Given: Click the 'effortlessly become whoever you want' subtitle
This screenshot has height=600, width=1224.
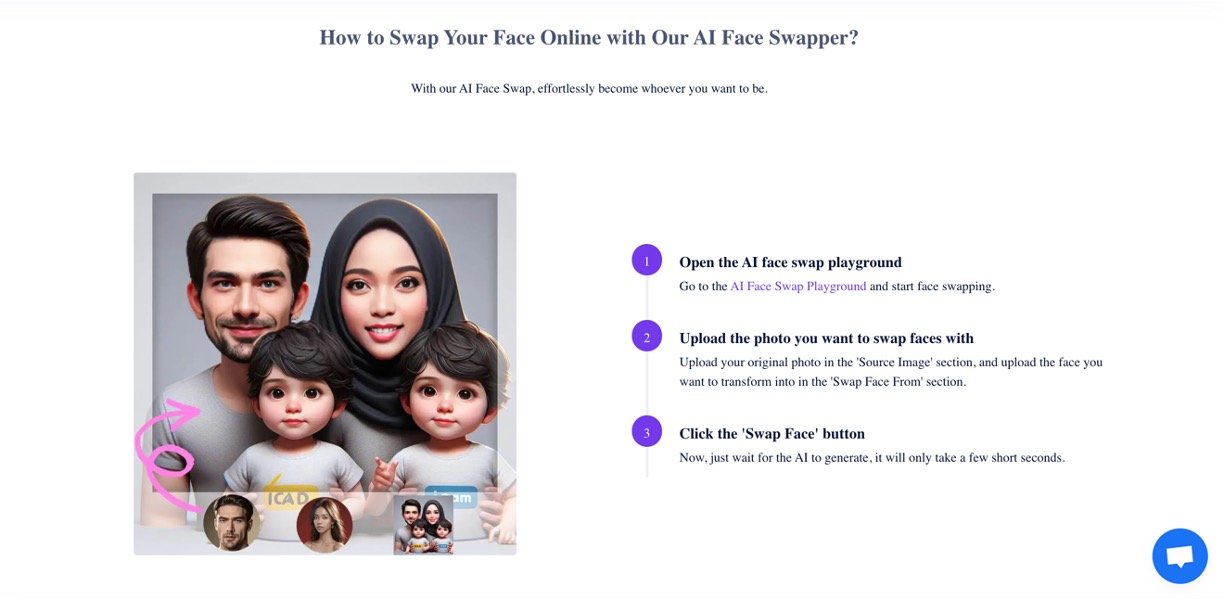Looking at the screenshot, I should tap(589, 88).
